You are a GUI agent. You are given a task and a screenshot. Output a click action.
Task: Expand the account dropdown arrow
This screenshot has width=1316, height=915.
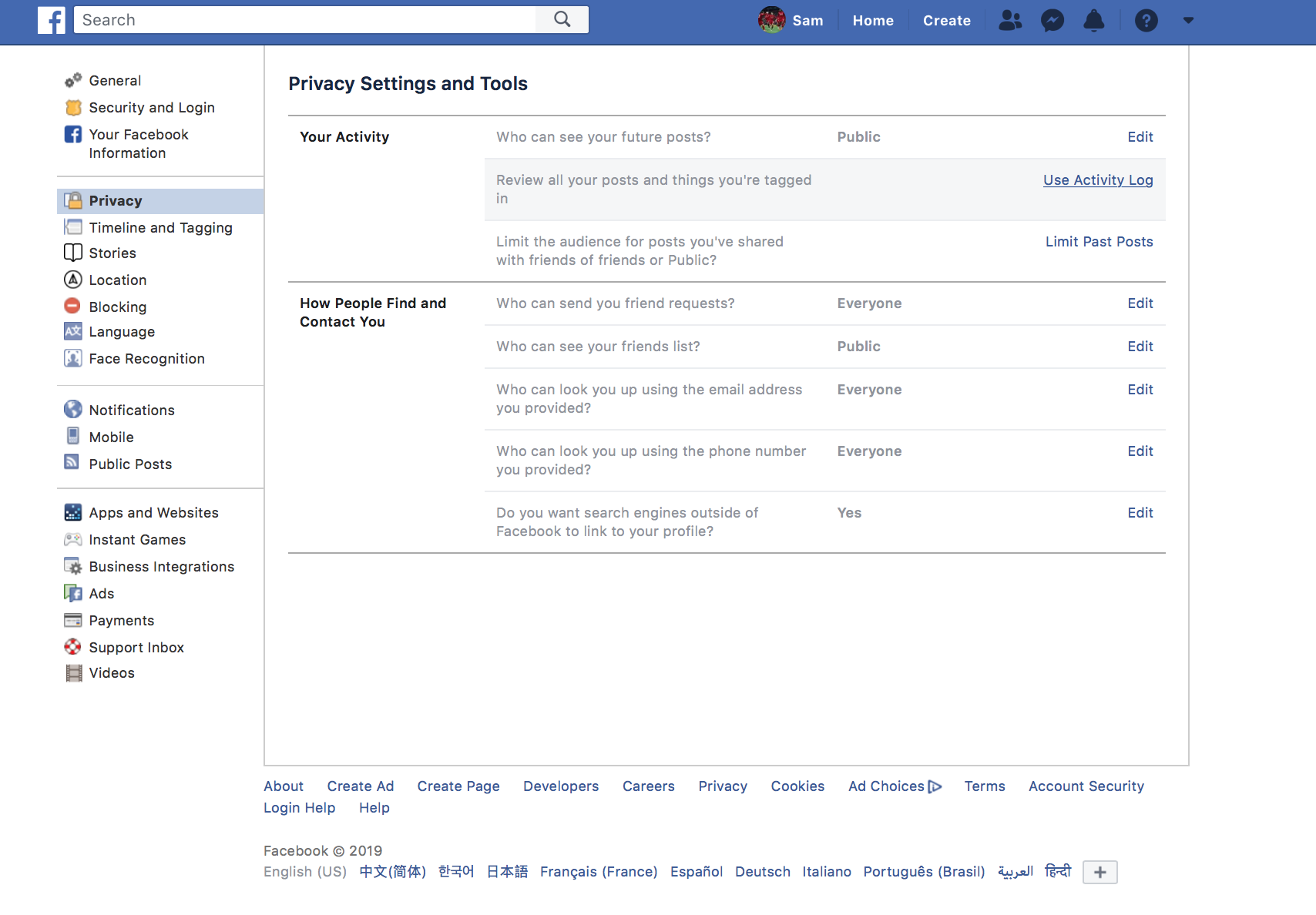[1188, 20]
